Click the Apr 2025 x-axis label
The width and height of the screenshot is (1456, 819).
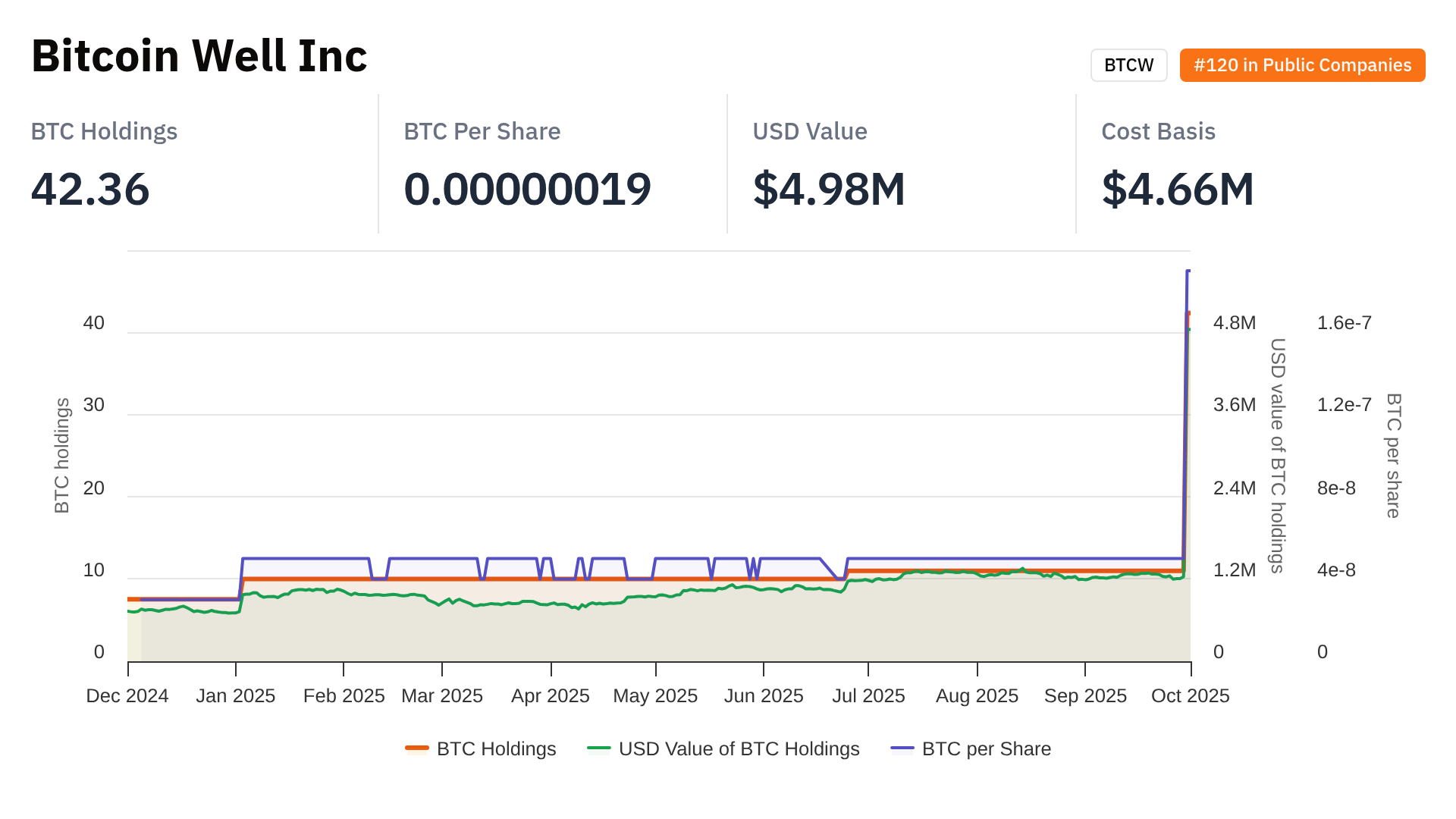[550, 696]
